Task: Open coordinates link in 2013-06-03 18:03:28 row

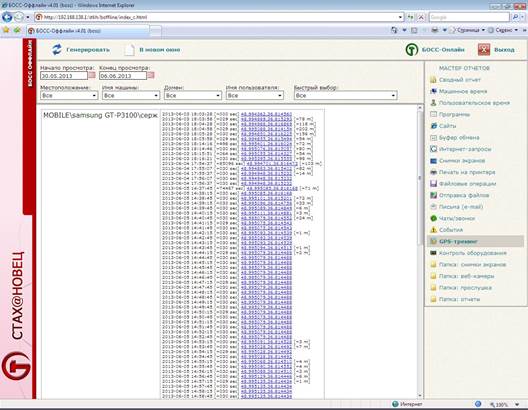Action: [266, 114]
